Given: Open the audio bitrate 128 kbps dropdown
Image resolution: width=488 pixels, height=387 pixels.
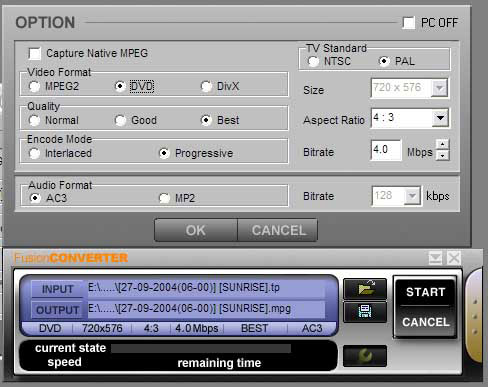Looking at the screenshot, I should pos(412,196).
